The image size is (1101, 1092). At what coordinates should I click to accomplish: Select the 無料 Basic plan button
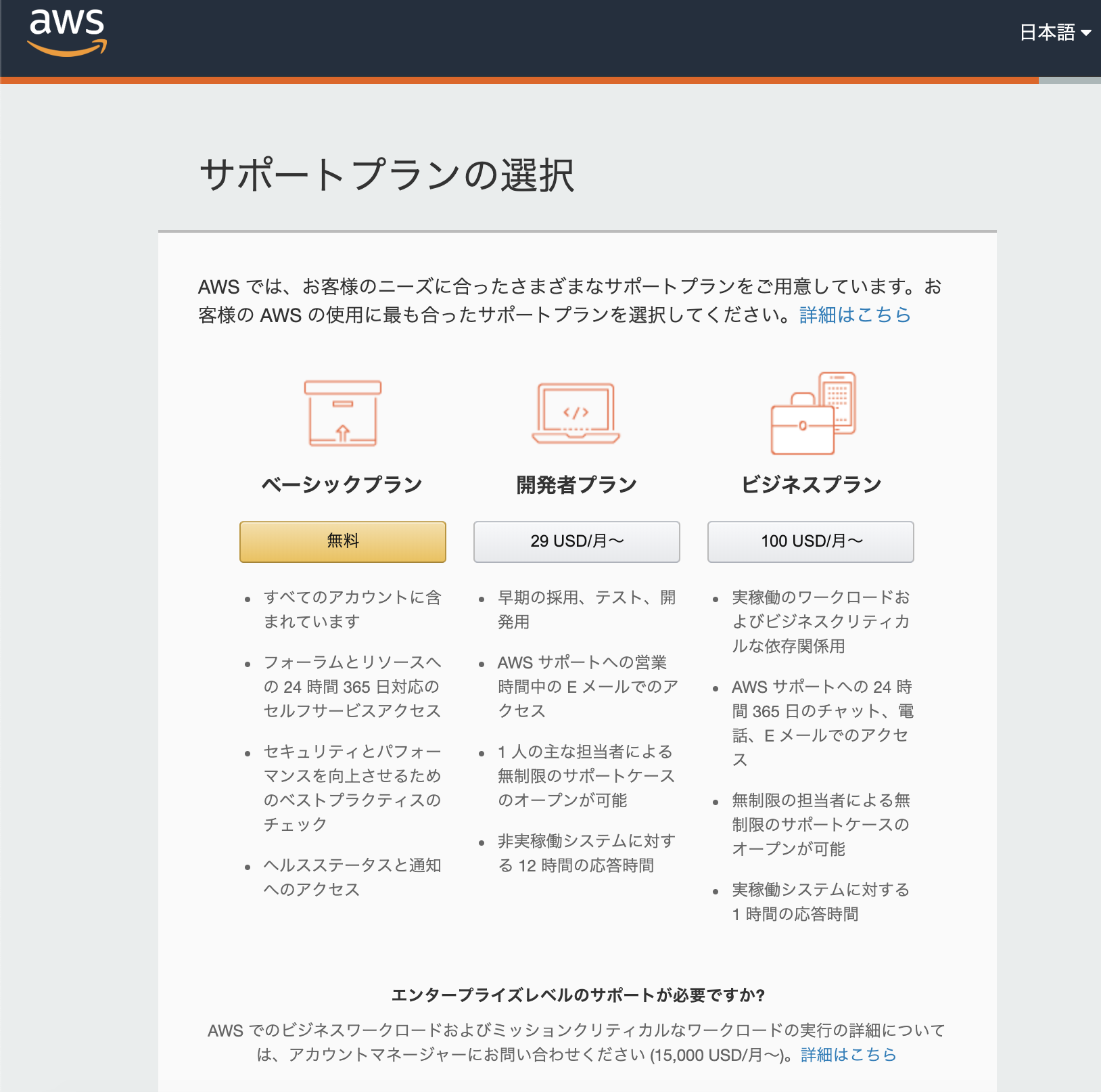tap(343, 541)
